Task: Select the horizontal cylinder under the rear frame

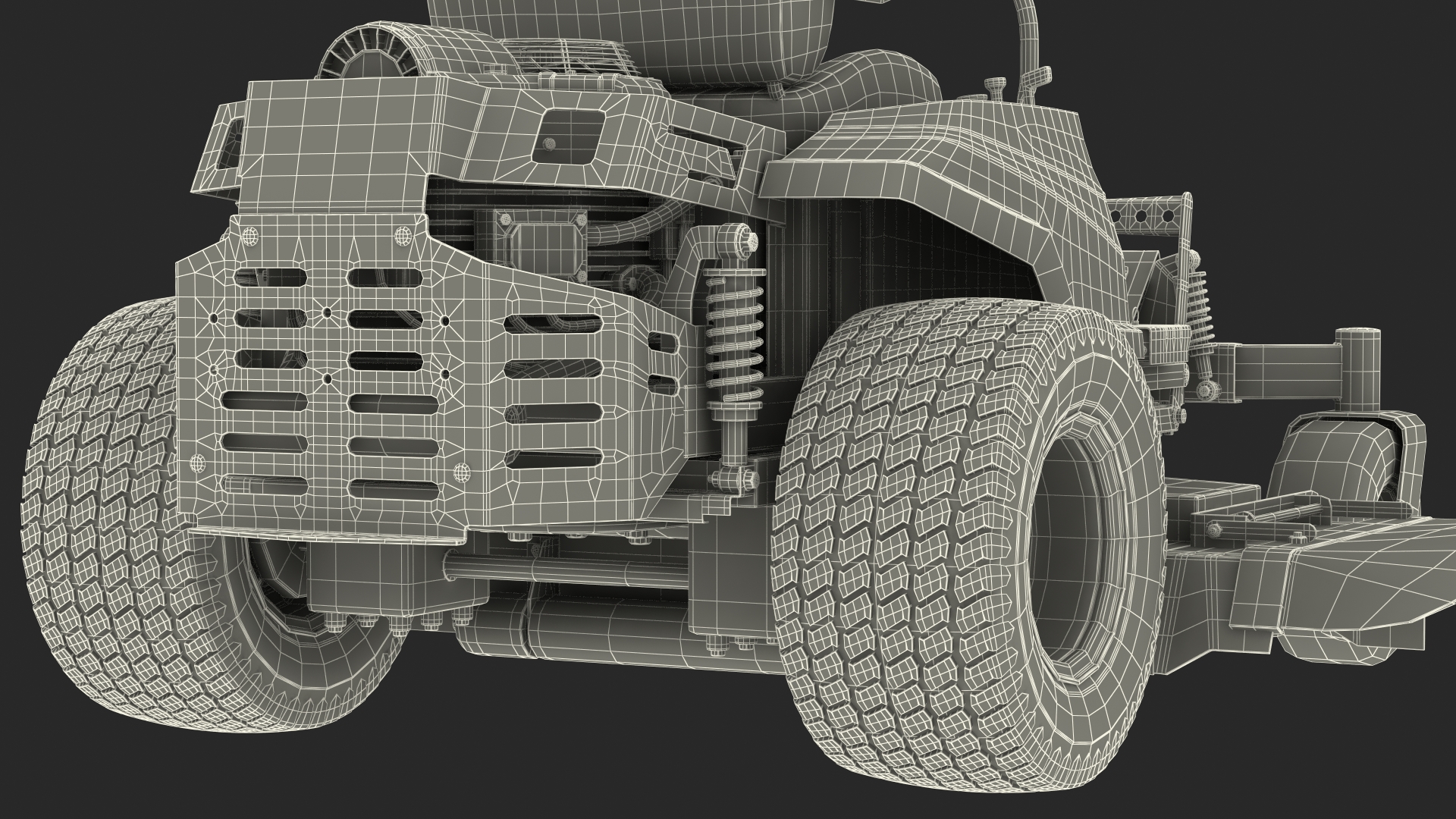Action: point(607,633)
